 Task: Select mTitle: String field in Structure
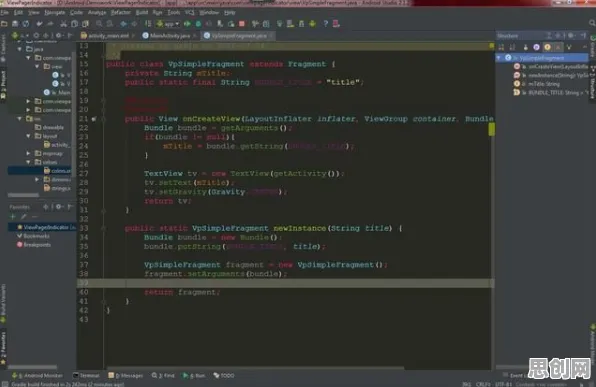(537, 84)
